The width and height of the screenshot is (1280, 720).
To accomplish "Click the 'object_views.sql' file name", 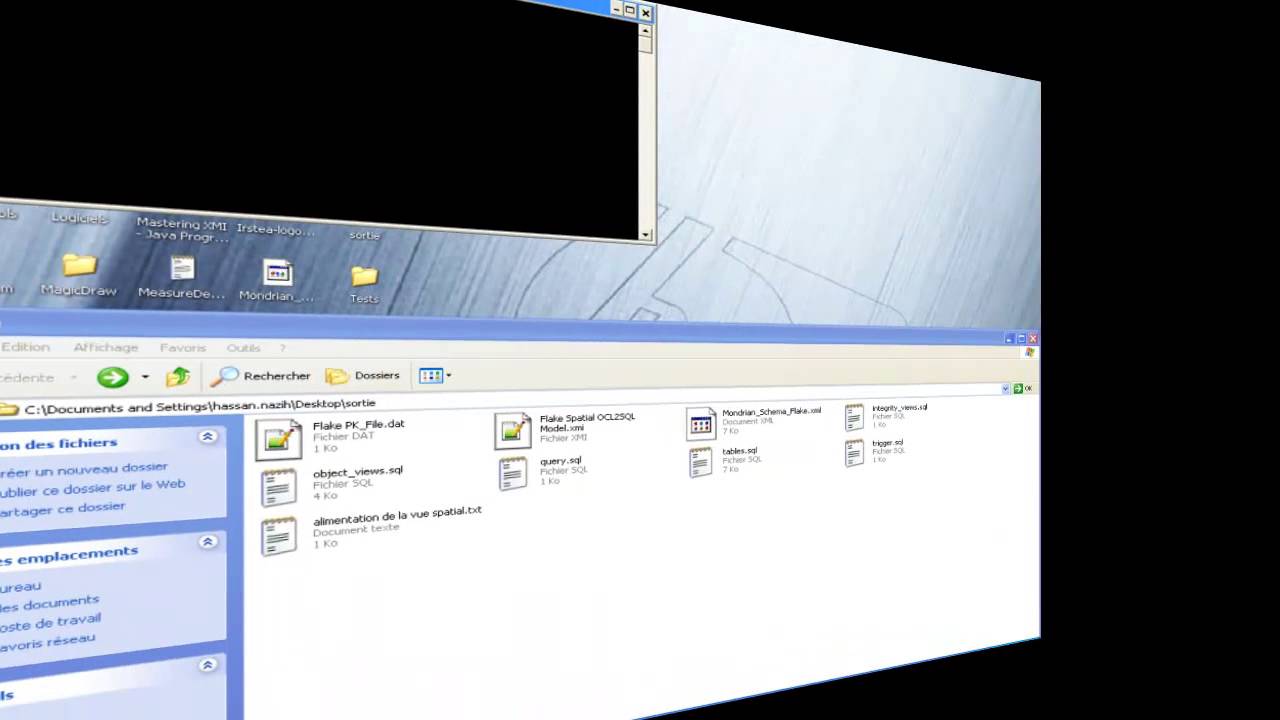I will [357, 471].
